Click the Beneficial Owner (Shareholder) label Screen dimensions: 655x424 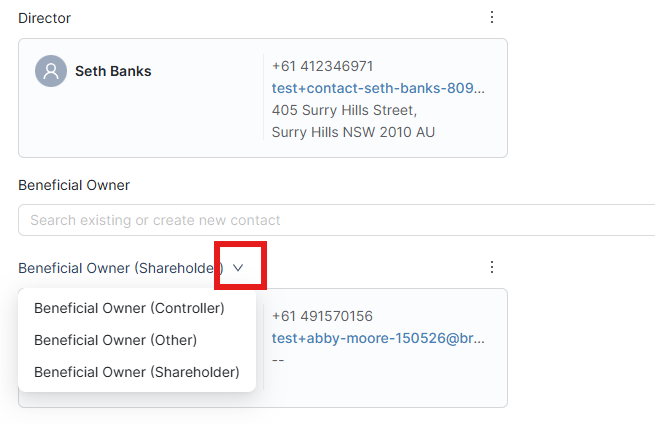(x=121, y=268)
